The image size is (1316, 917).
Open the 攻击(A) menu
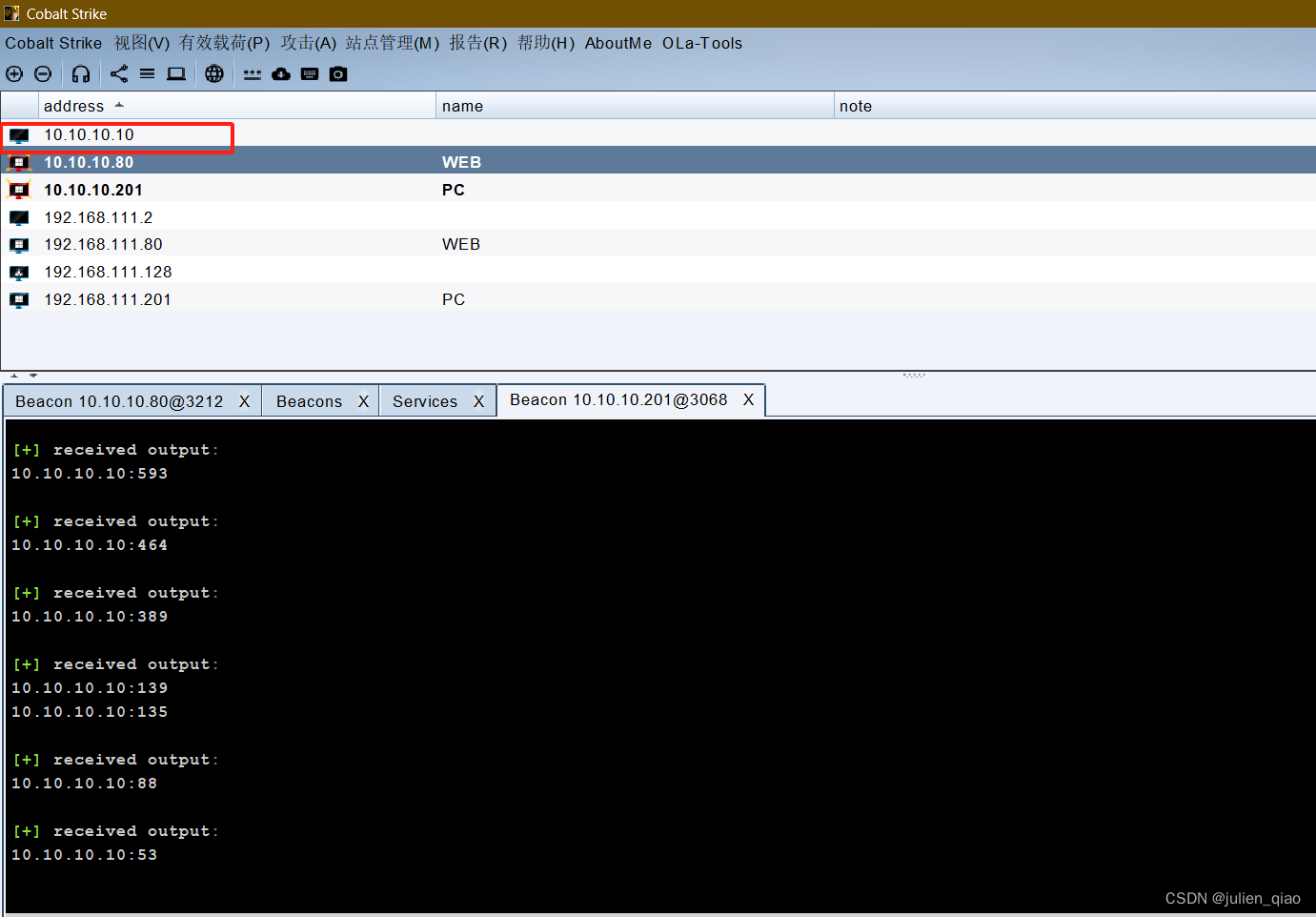(x=309, y=43)
